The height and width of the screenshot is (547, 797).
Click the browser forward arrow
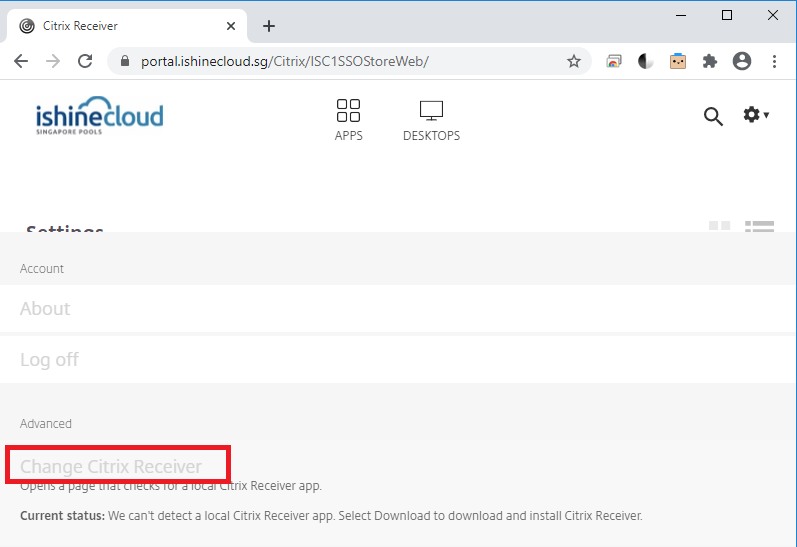tap(53, 62)
